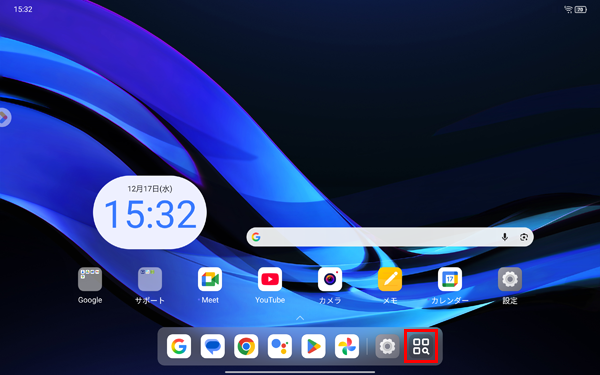This screenshot has height=375, width=600.
Task: Open the カレンダー calendar app
Action: 450,279
